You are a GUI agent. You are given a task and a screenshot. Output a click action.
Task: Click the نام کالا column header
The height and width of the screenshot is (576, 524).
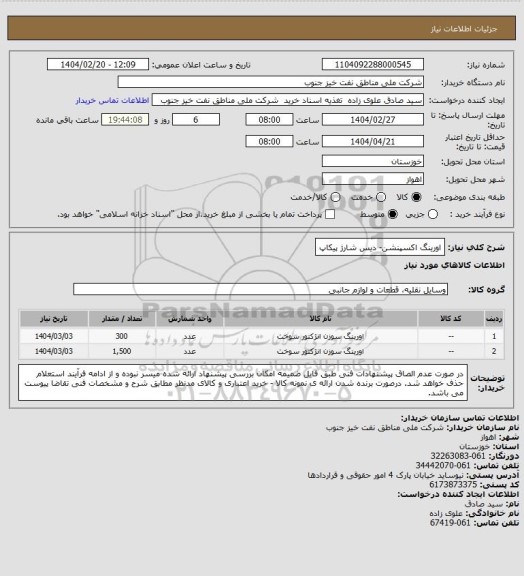pyautogui.click(x=320, y=319)
